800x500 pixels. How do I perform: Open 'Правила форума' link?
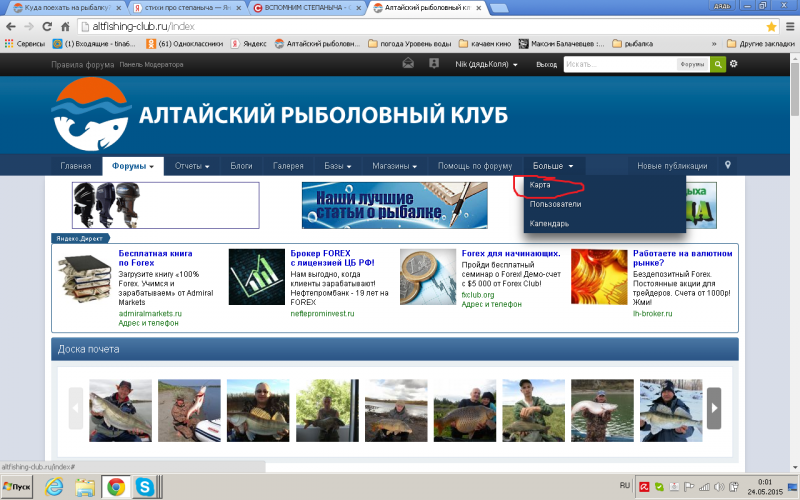pyautogui.click(x=83, y=64)
